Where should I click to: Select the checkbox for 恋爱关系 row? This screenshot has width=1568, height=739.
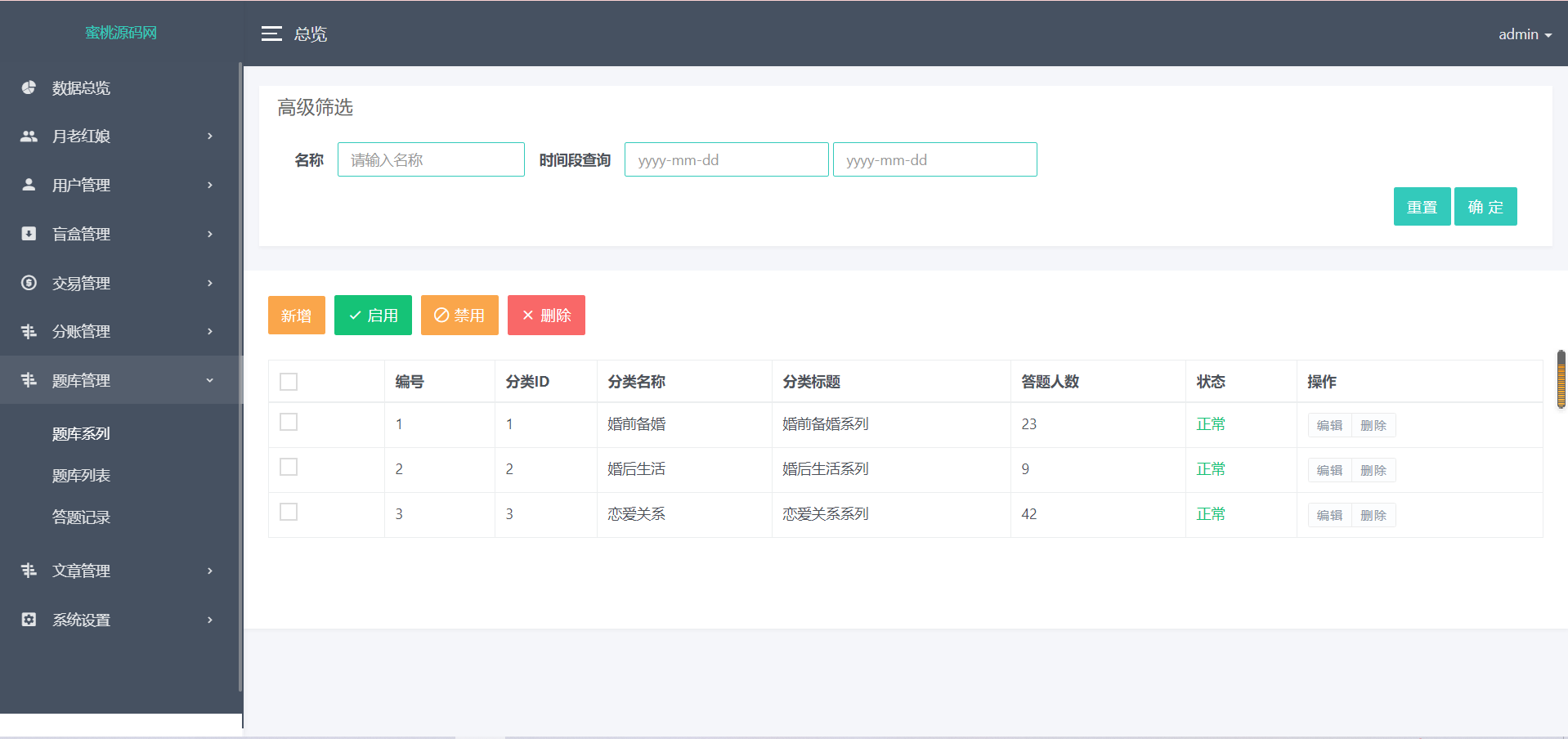[x=289, y=512]
